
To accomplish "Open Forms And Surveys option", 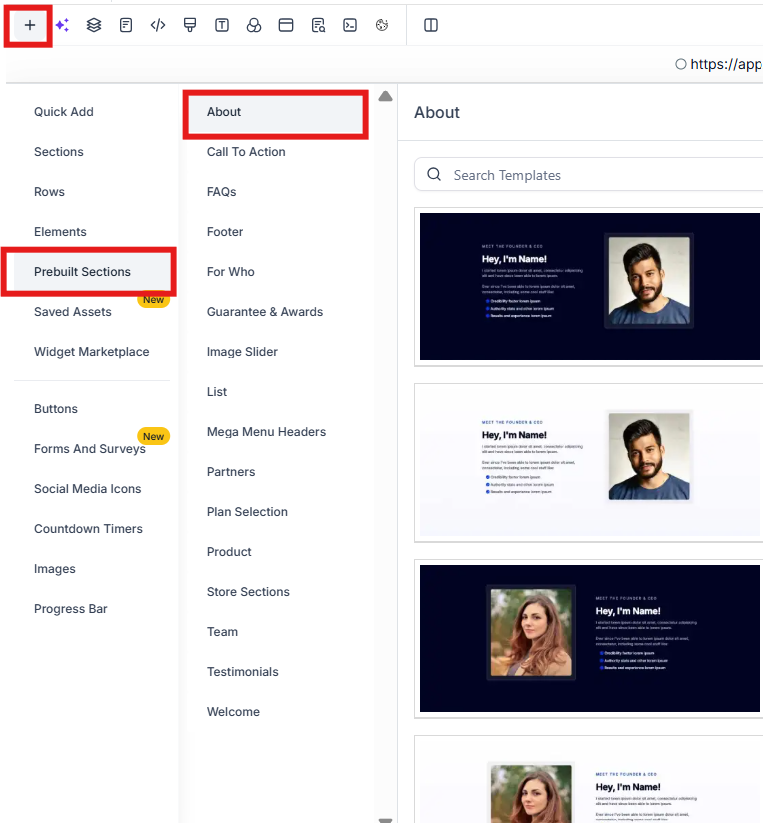I will (x=90, y=449).
